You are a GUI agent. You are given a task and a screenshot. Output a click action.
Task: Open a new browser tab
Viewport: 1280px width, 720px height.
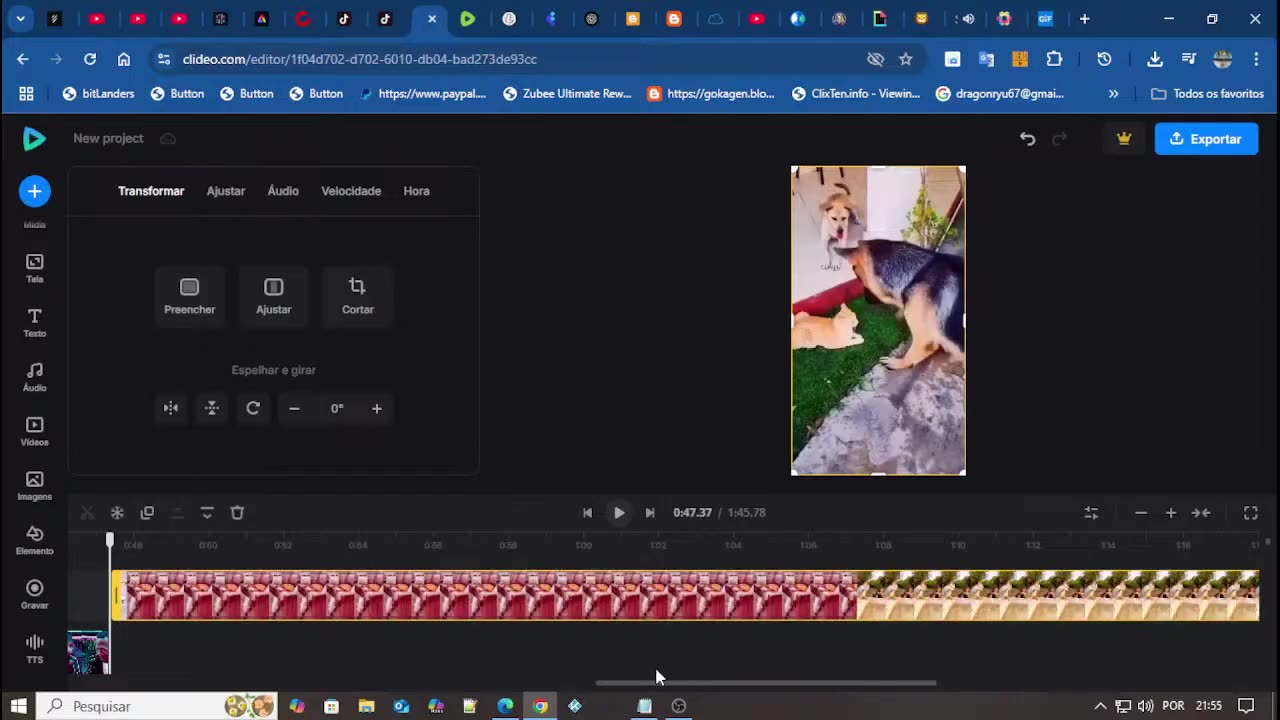(1084, 19)
